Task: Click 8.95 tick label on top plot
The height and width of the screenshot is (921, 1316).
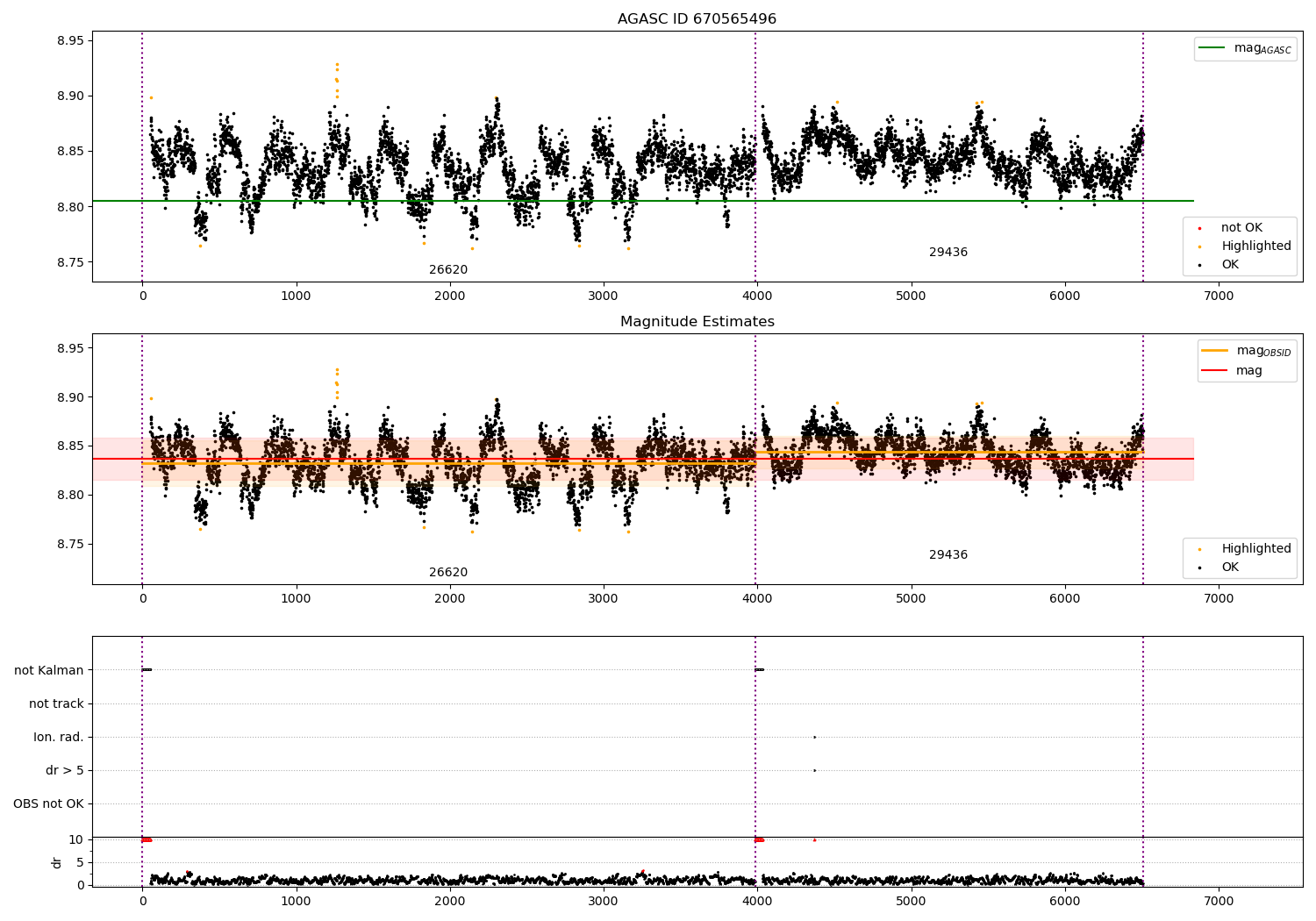Action: [70, 40]
